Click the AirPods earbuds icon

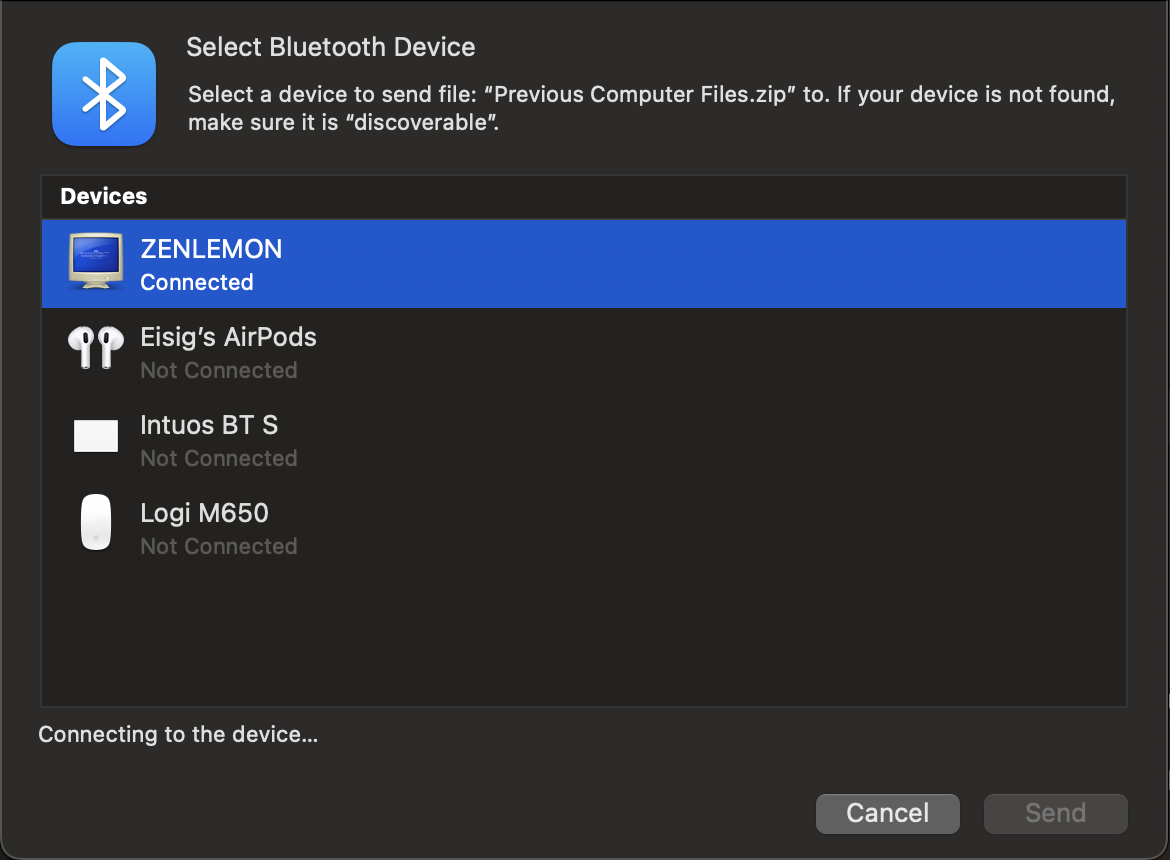[x=95, y=349]
